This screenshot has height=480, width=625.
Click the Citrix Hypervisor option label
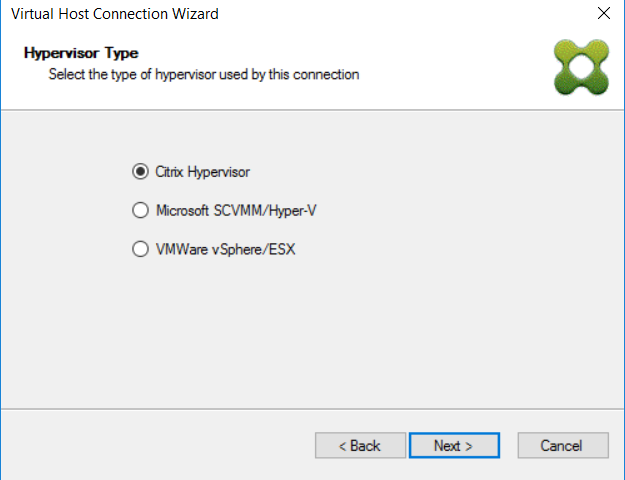[202, 172]
